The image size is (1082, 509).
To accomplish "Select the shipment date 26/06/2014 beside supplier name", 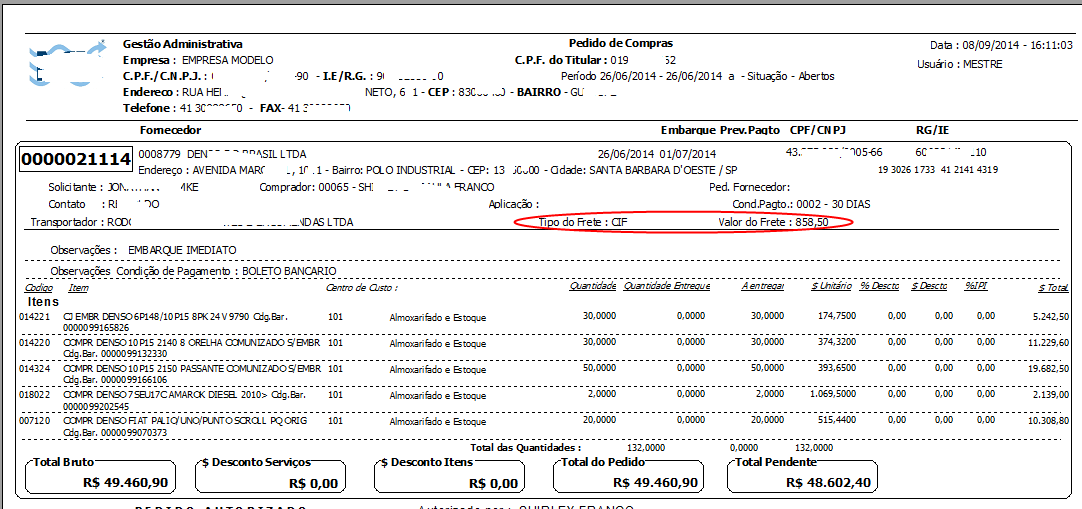I will pyautogui.click(x=626, y=153).
